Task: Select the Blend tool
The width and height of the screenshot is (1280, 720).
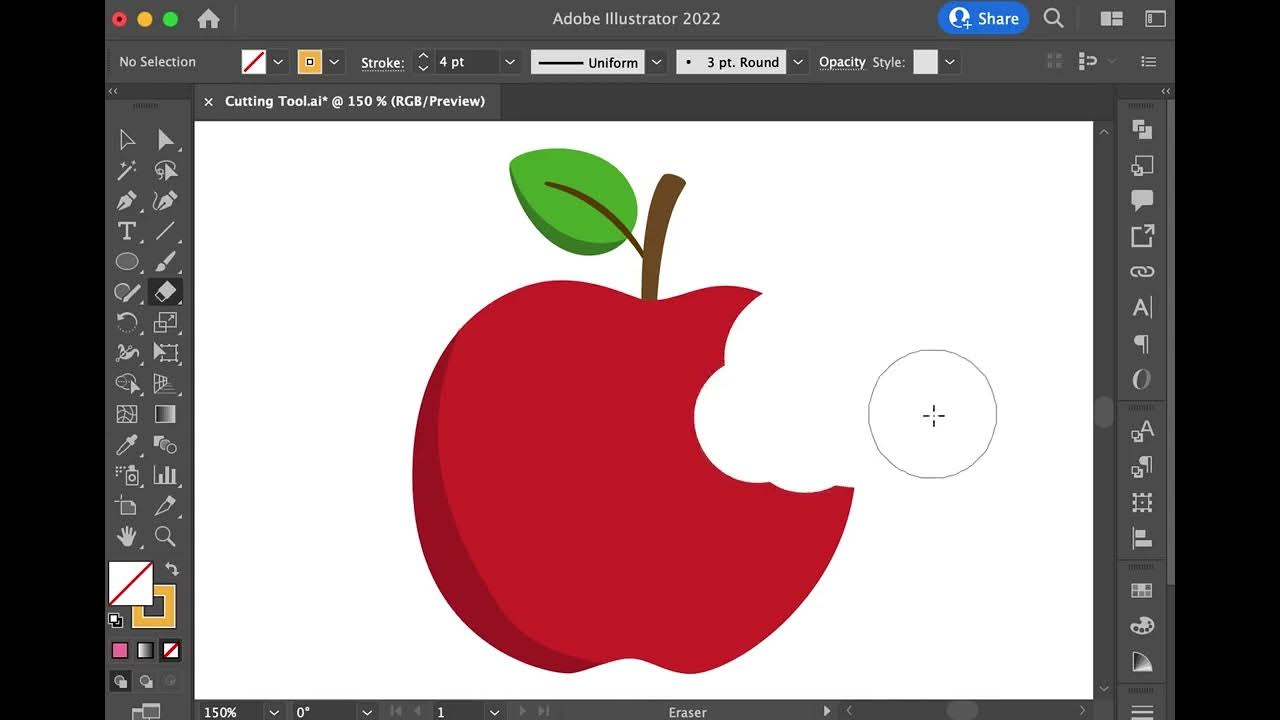Action: coord(165,444)
